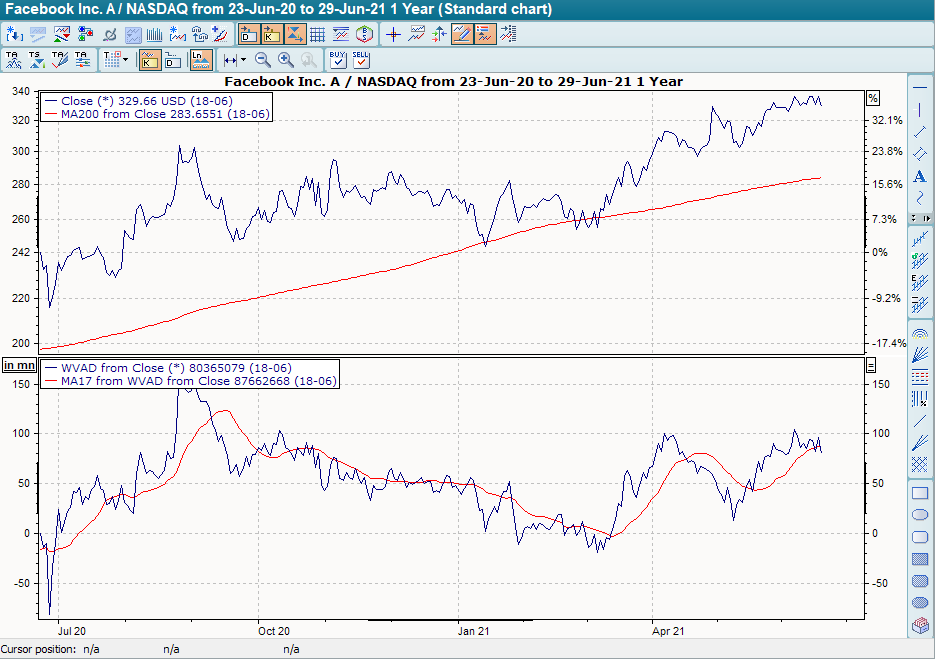Select the ellipse shape tool in sidebar
Viewport: 935px width, 659px height.
click(920, 514)
